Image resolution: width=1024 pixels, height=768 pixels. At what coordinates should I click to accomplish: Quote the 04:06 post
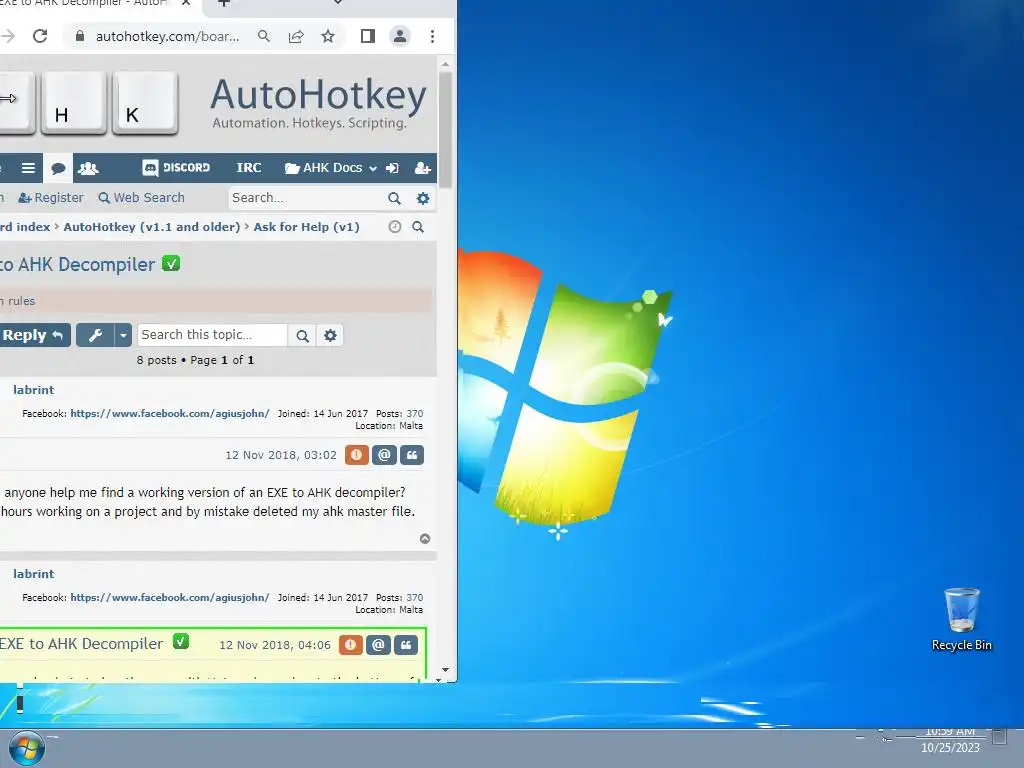coord(406,645)
